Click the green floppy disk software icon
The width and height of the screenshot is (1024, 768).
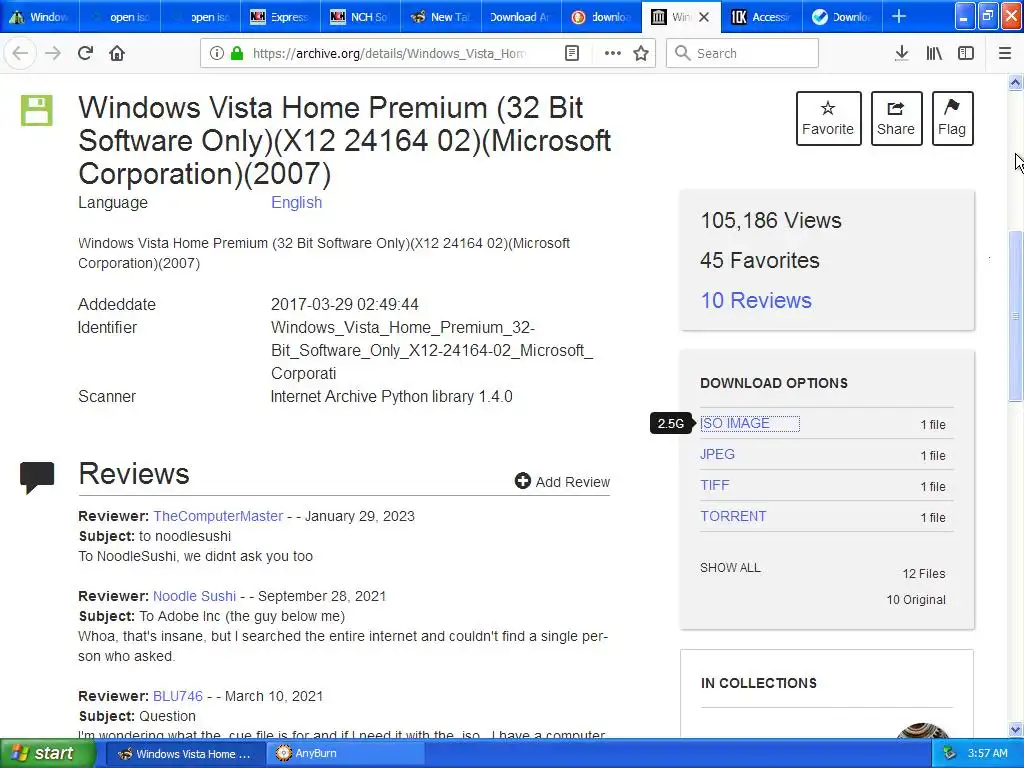pyautogui.click(x=37, y=110)
